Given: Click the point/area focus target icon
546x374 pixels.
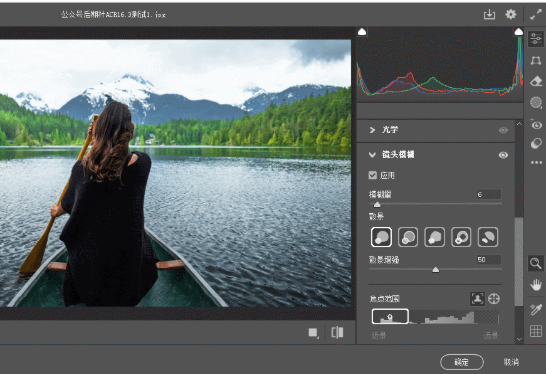Looking at the screenshot, I should pos(494,298).
